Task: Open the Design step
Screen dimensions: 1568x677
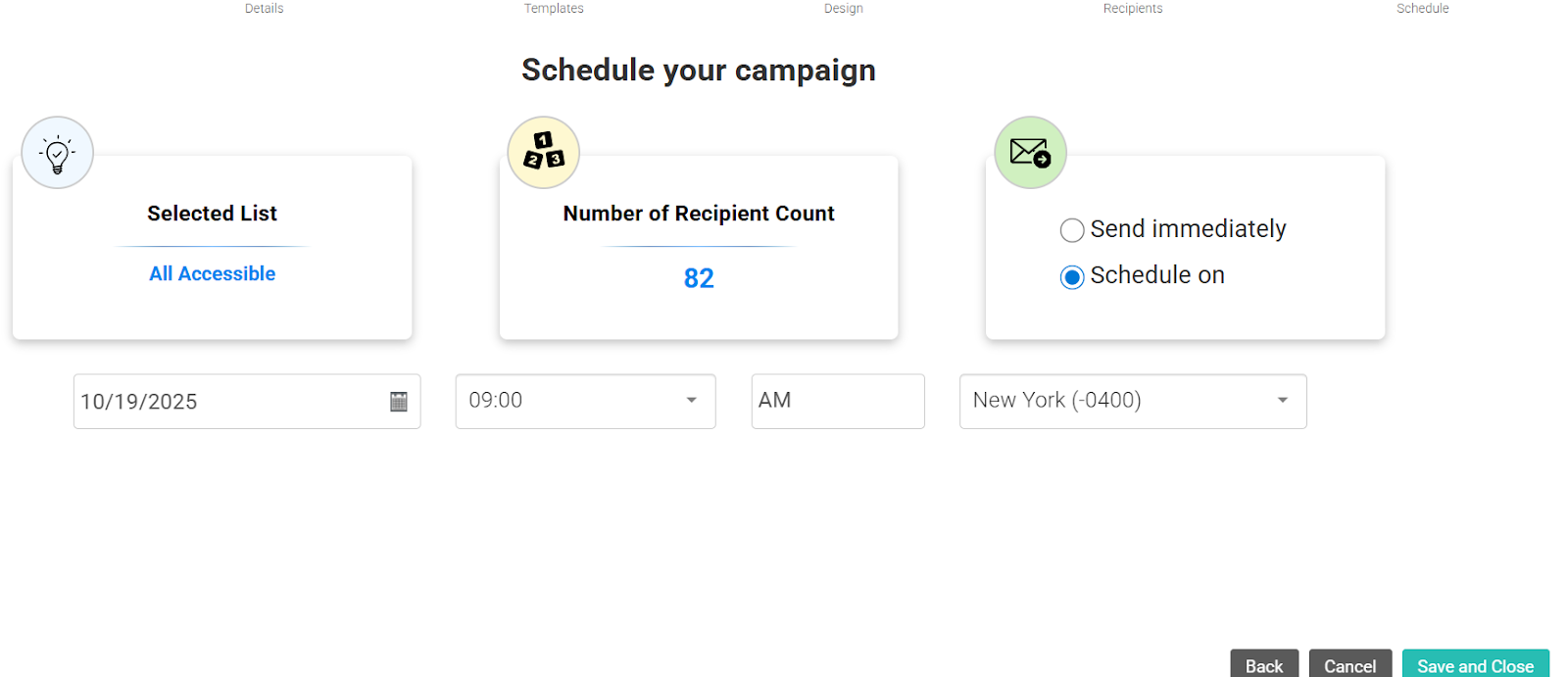Action: [843, 9]
